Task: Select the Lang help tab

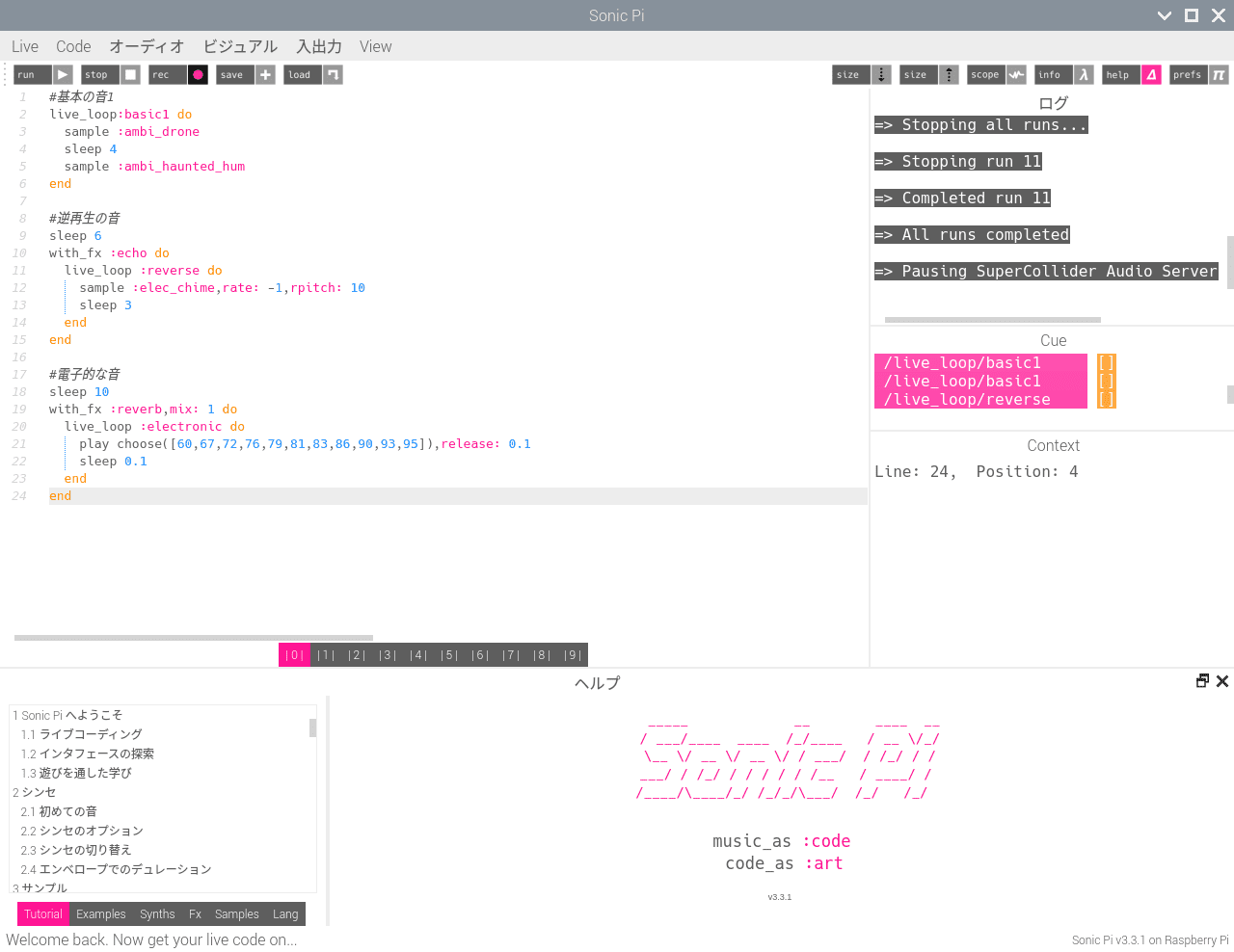Action: tap(285, 914)
